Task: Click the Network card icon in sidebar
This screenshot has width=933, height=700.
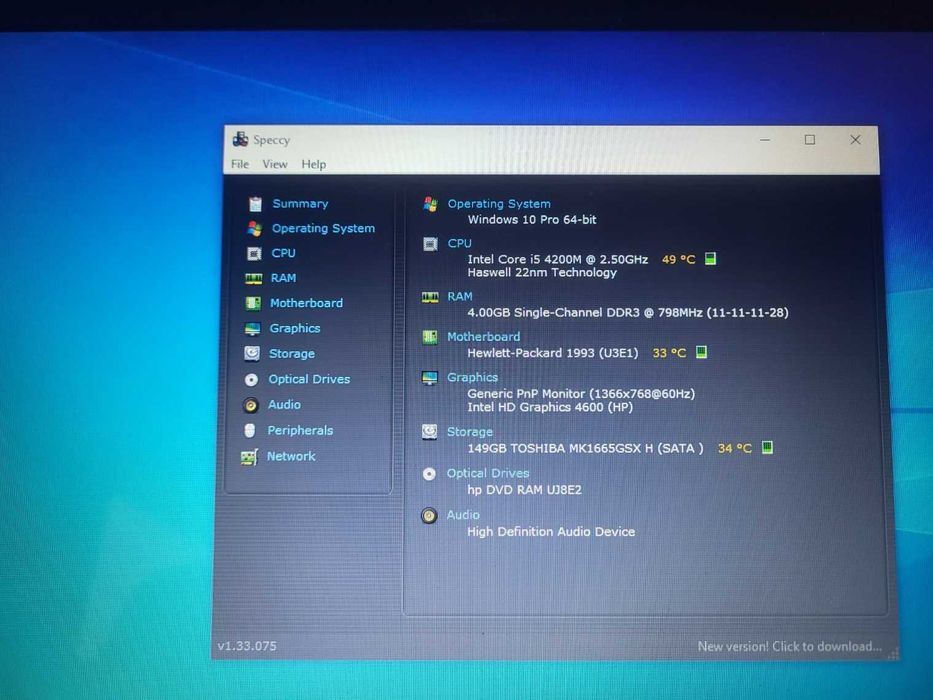Action: 249,457
